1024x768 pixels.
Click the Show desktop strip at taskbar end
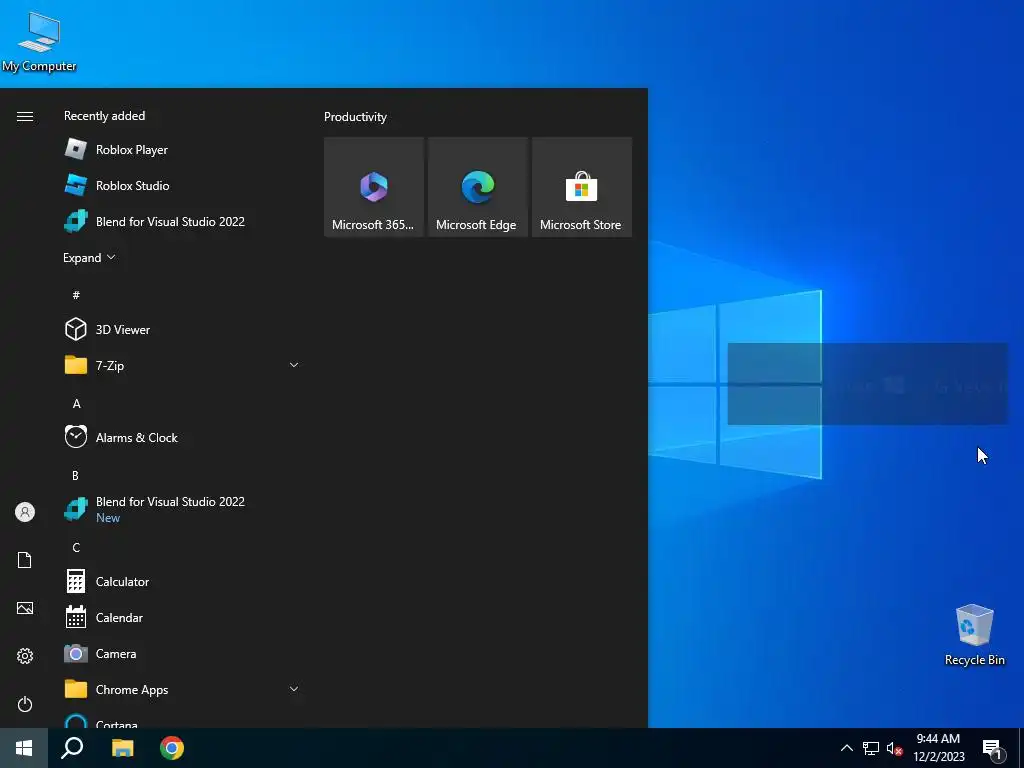1021,748
